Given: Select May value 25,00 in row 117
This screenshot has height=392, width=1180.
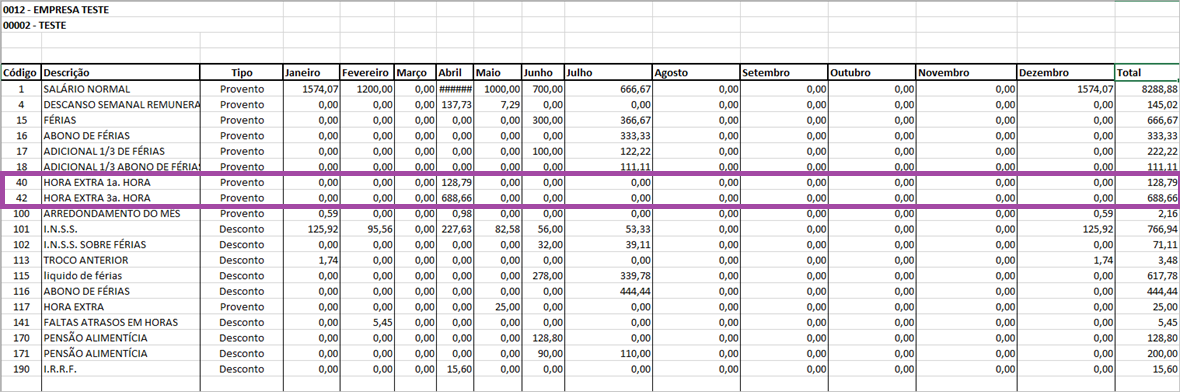Looking at the screenshot, I should 497,306.
